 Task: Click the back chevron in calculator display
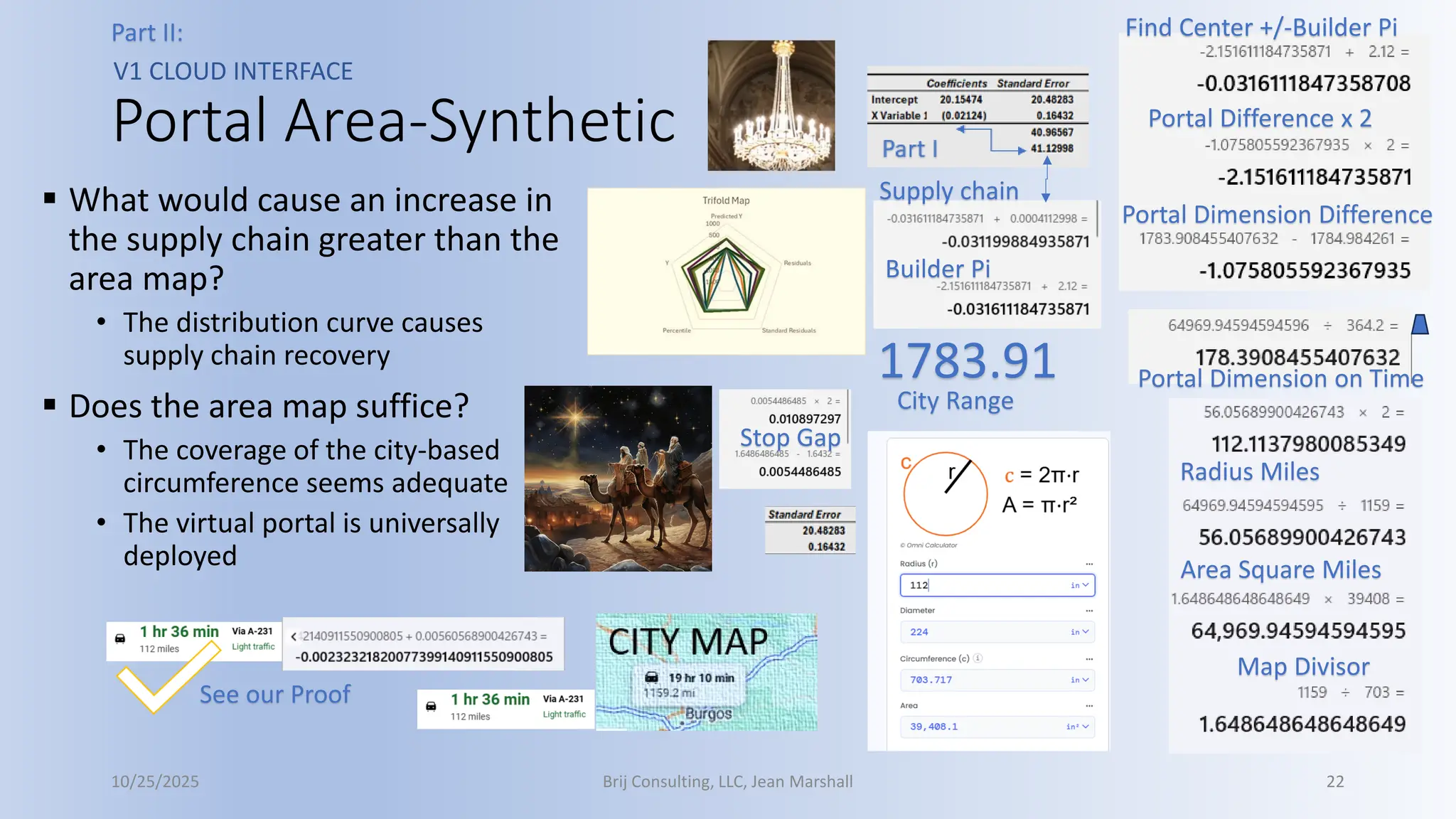coord(294,636)
